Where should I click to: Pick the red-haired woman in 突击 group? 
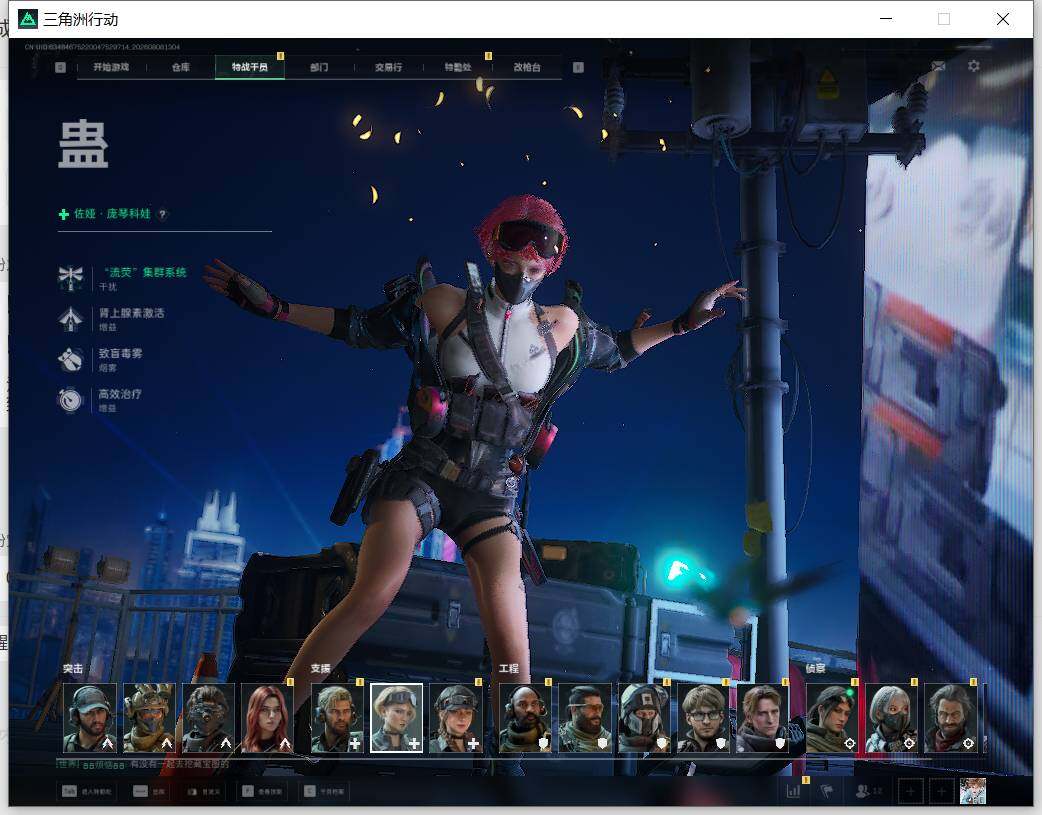pos(267,718)
